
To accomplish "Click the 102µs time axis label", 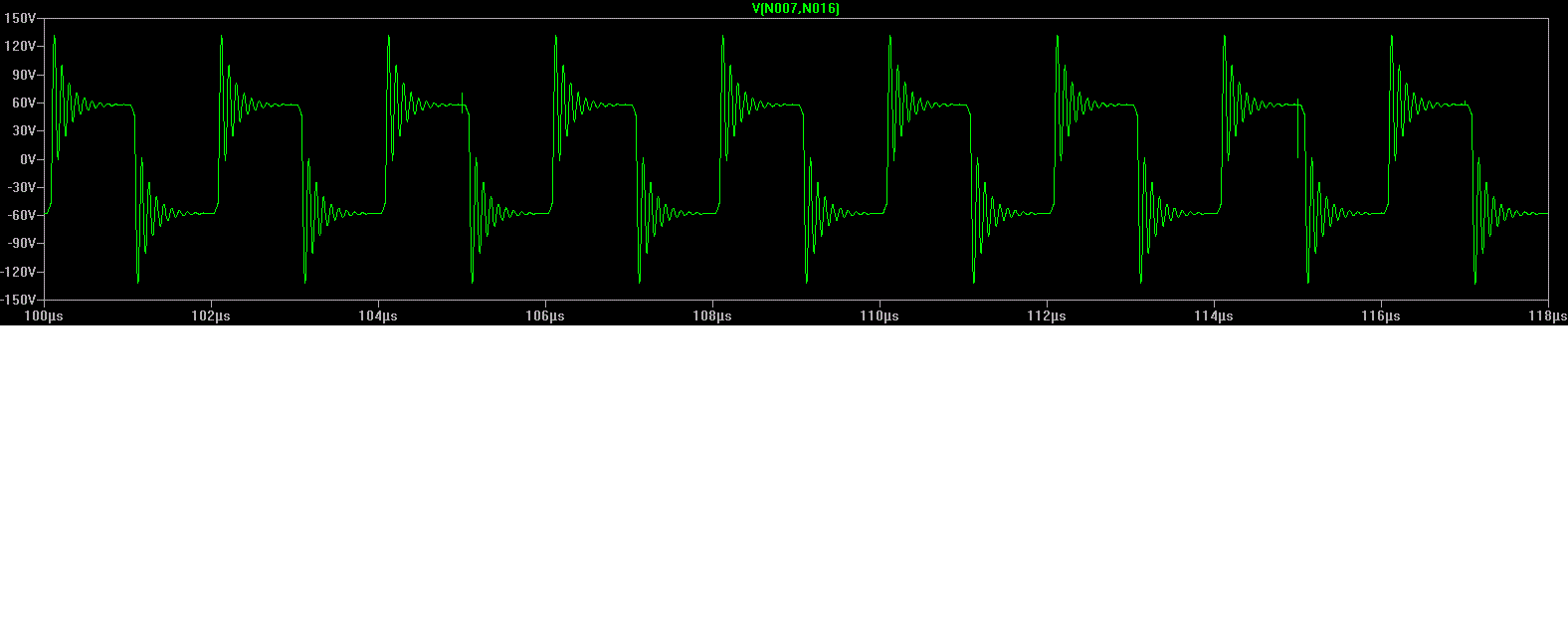I will [211, 316].
